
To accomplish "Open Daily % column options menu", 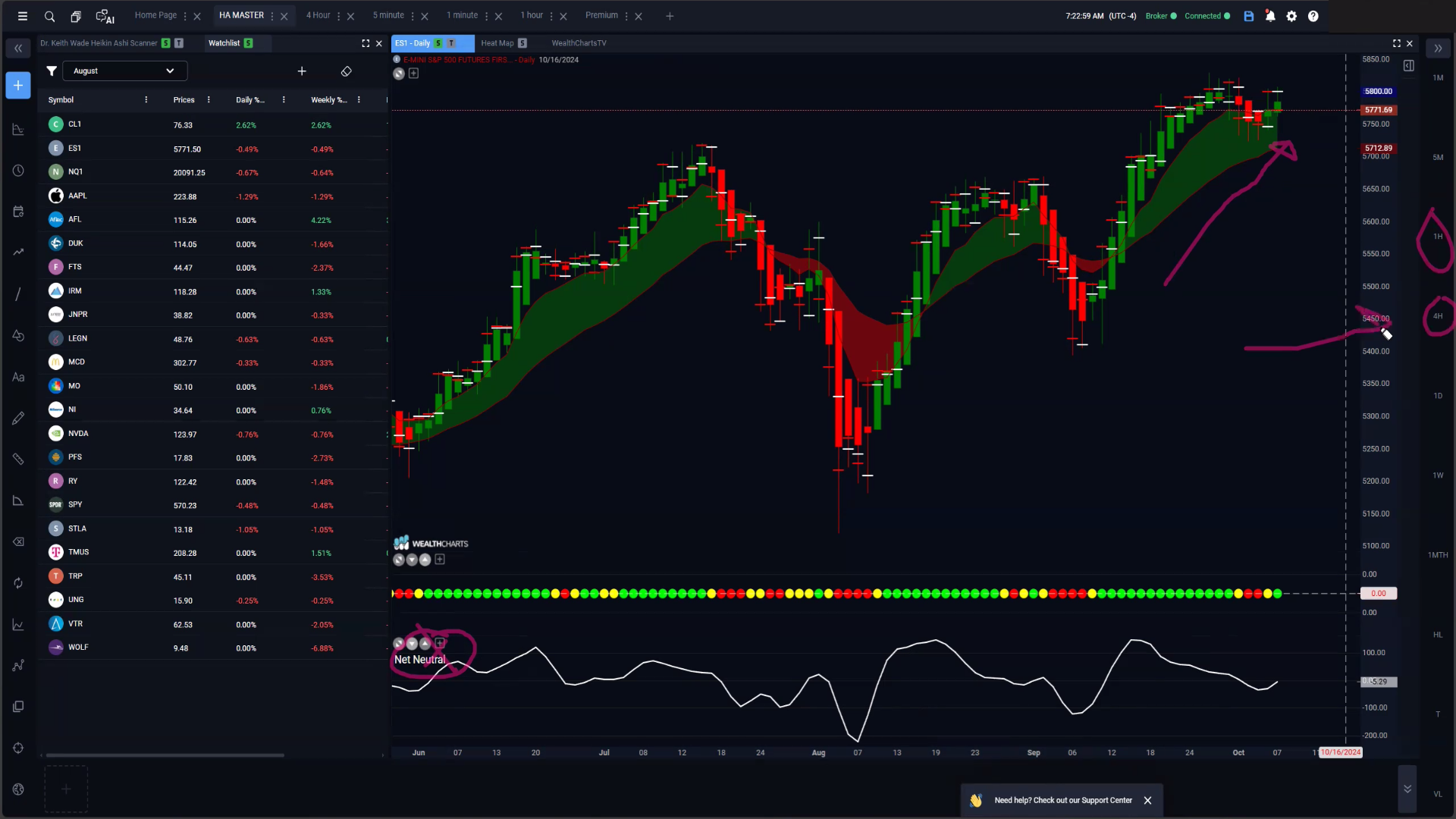I will 284,100.
